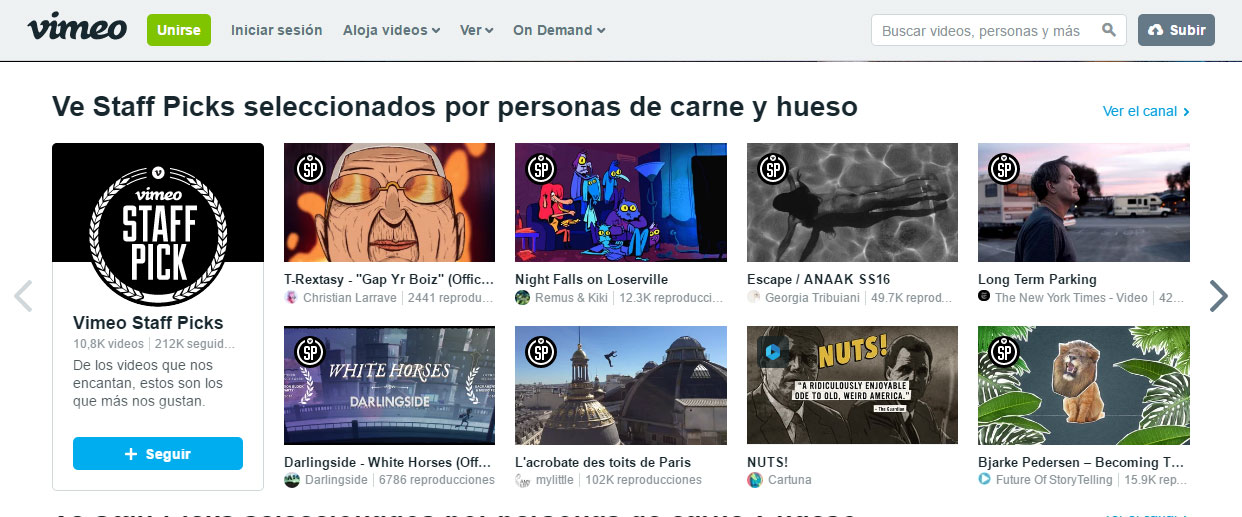Open the Ver el canal link

click(1146, 111)
